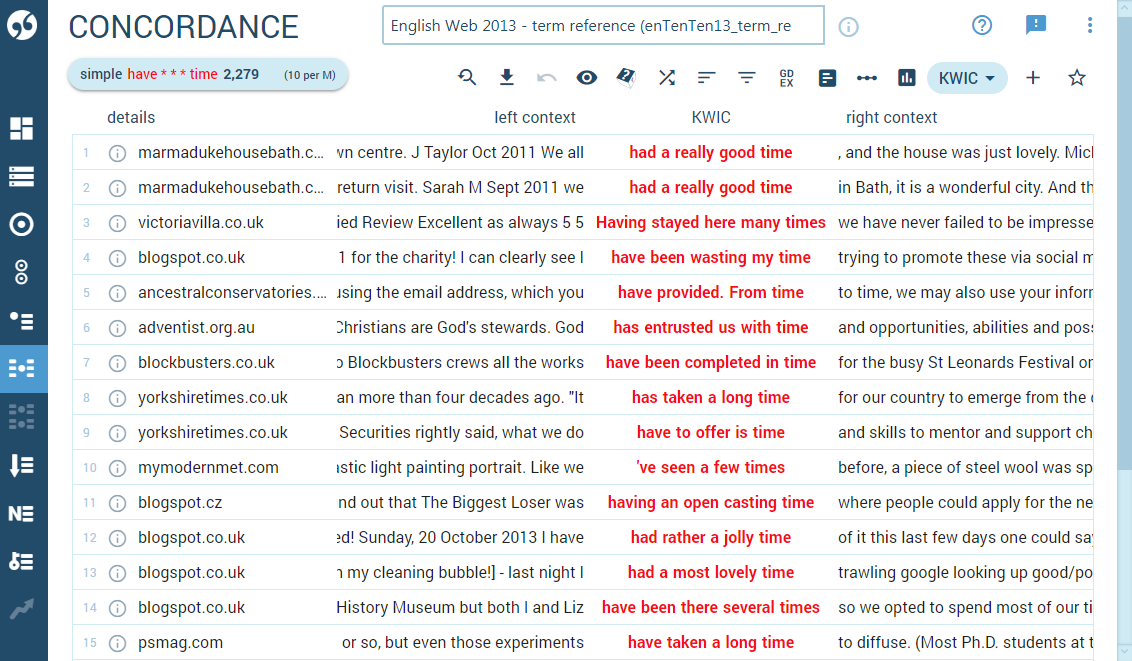Expand the KWIC view dropdown
This screenshot has width=1132, height=661.
(966, 78)
